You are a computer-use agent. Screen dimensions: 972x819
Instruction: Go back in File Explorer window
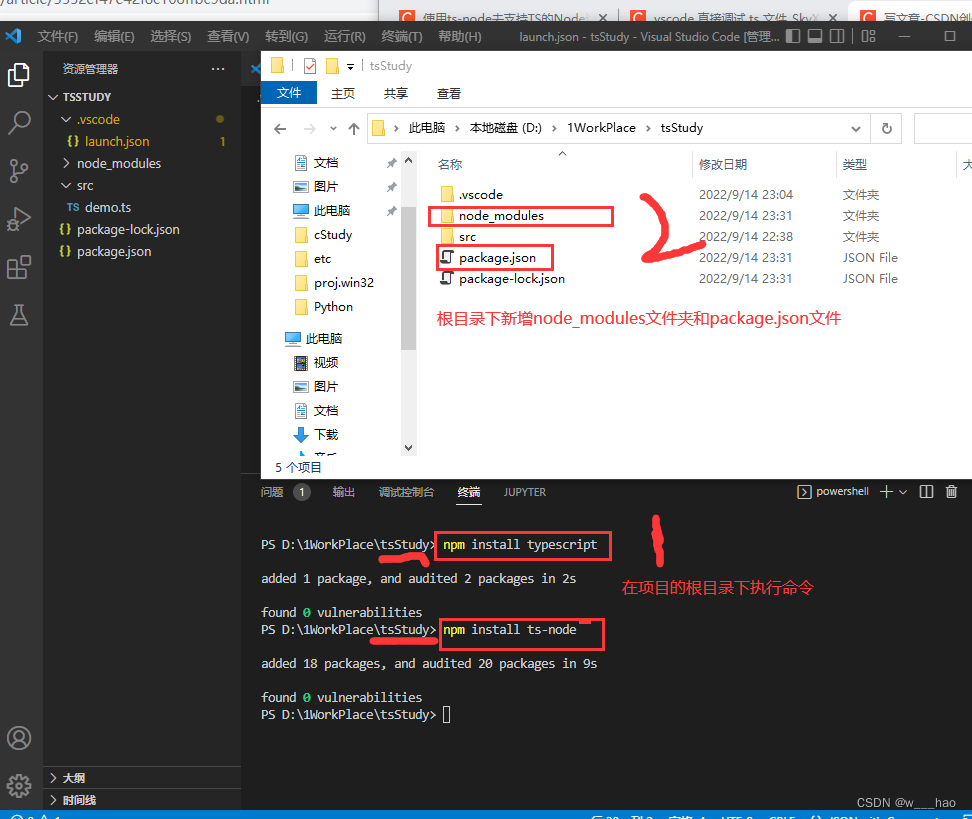pyautogui.click(x=280, y=128)
